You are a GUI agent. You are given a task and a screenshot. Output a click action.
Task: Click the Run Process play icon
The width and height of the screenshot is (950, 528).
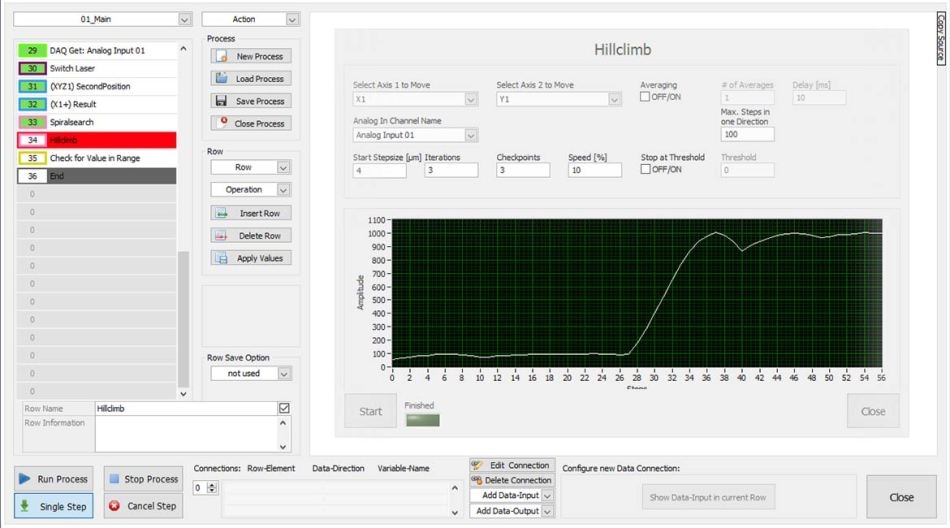click(25, 479)
